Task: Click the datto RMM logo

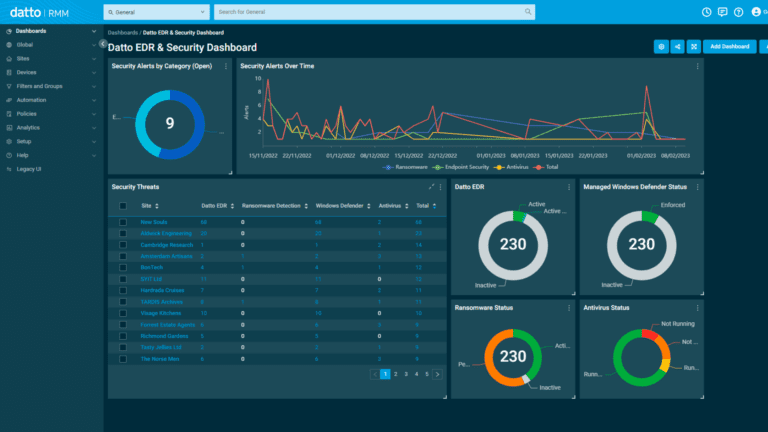Action: click(39, 13)
